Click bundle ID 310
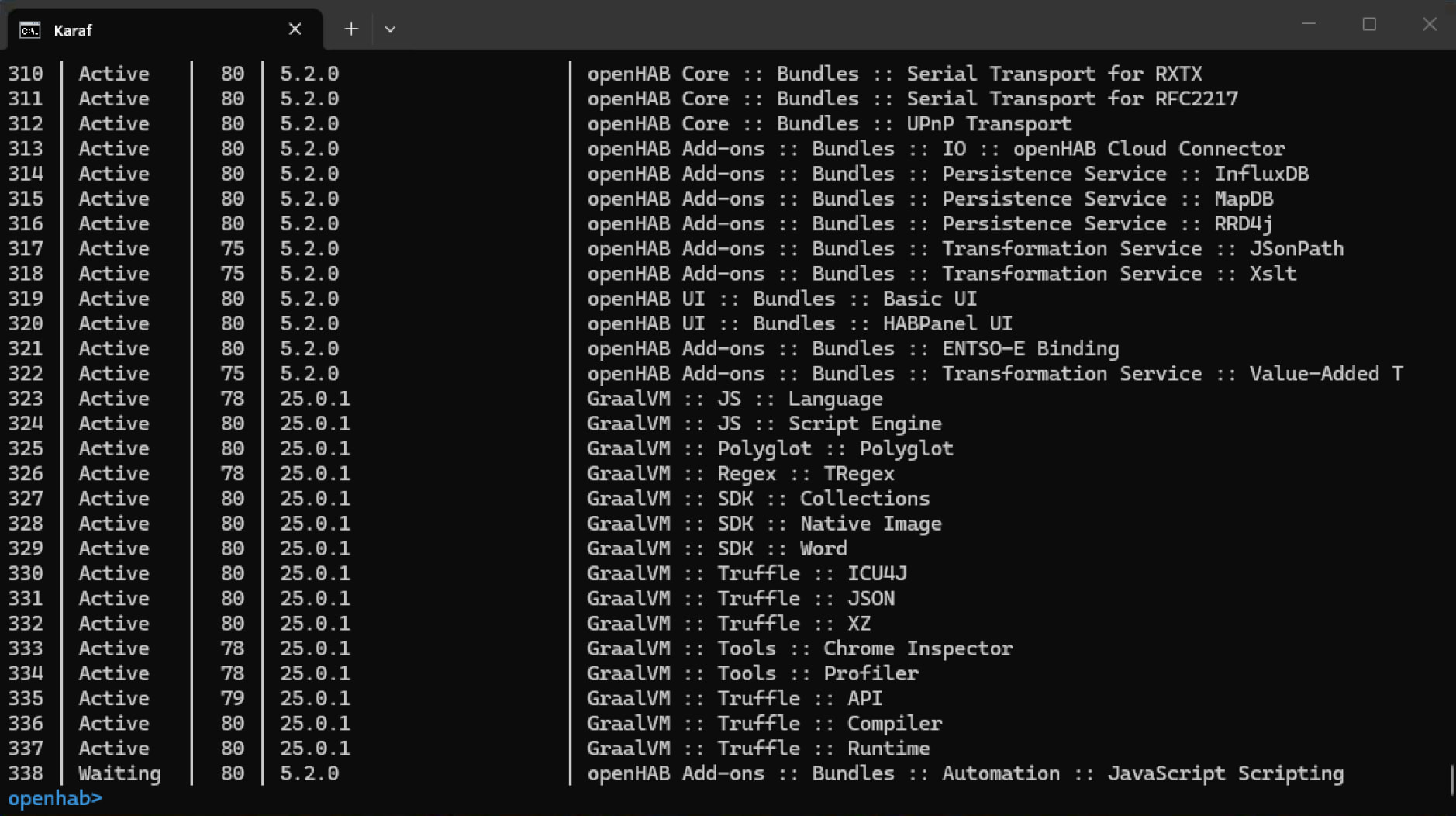 pyautogui.click(x=26, y=74)
